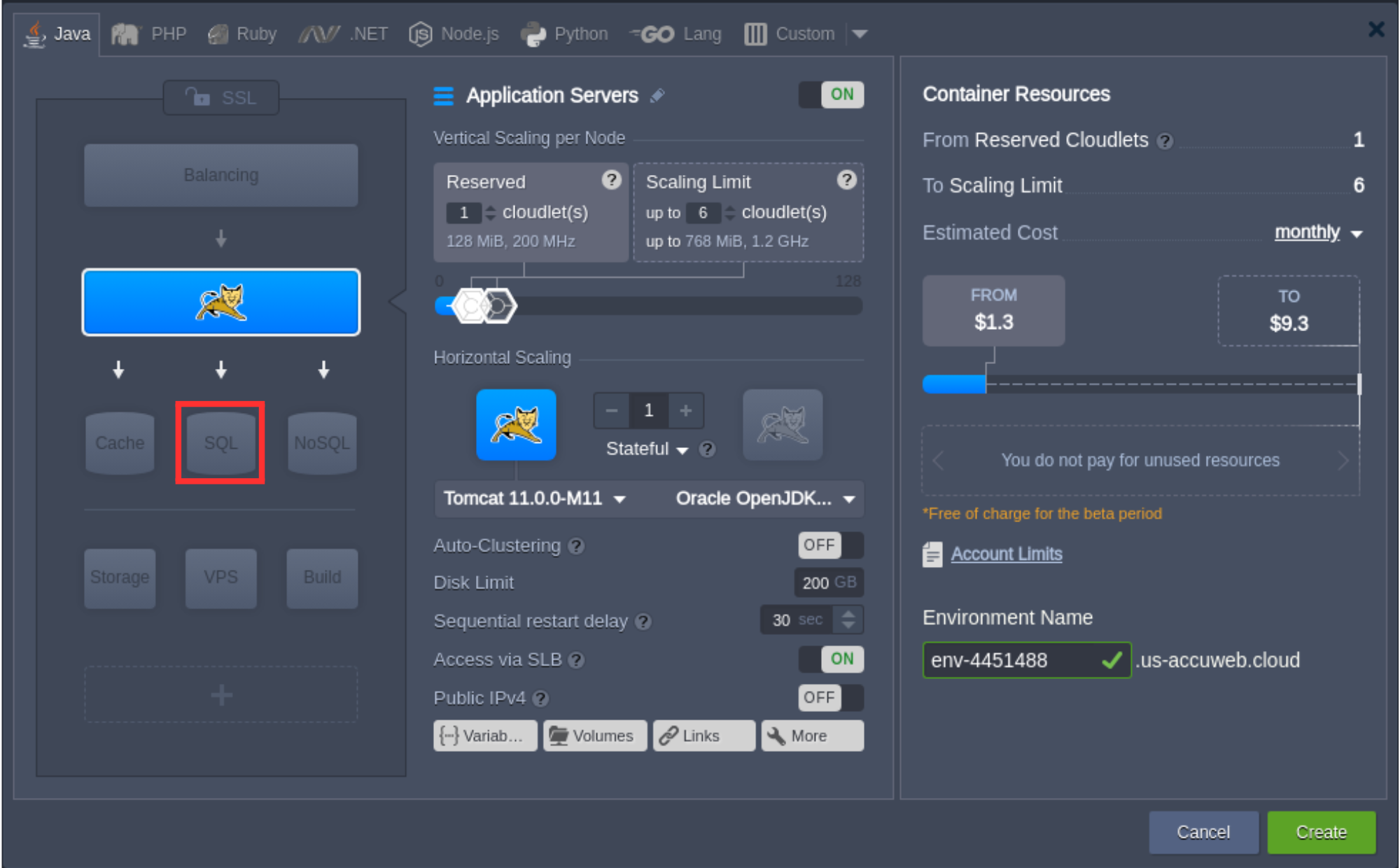1400x868 pixels.
Task: Click the SQL database block
Action: coord(220,443)
